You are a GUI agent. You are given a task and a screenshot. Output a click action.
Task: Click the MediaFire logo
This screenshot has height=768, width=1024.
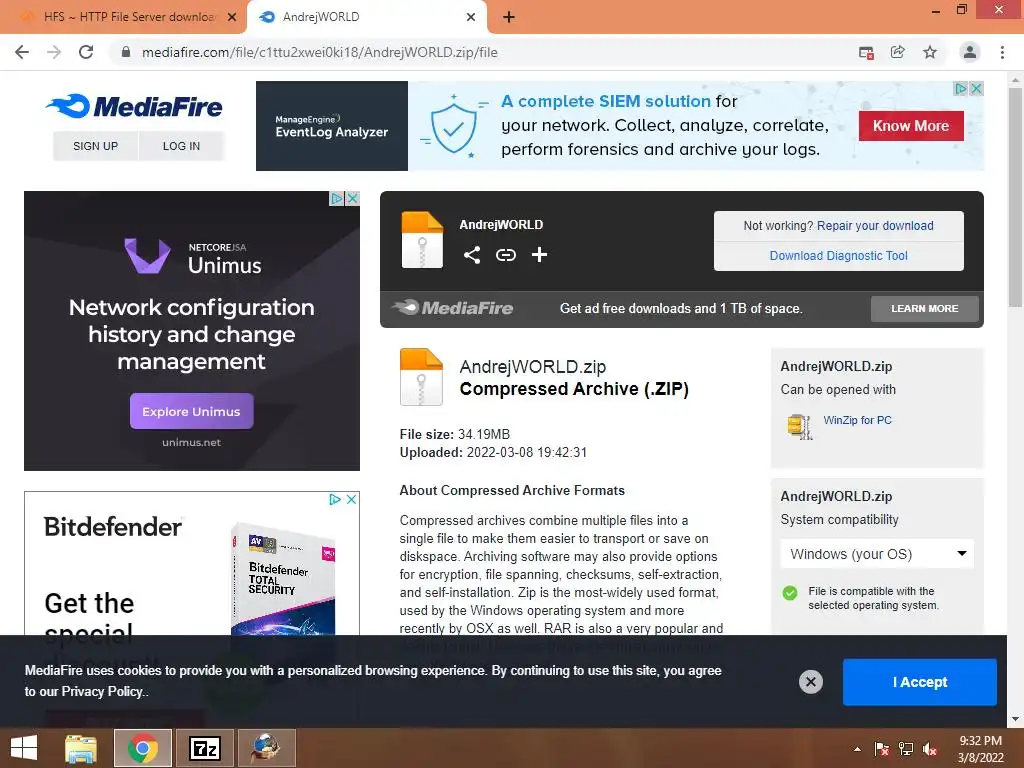134,106
